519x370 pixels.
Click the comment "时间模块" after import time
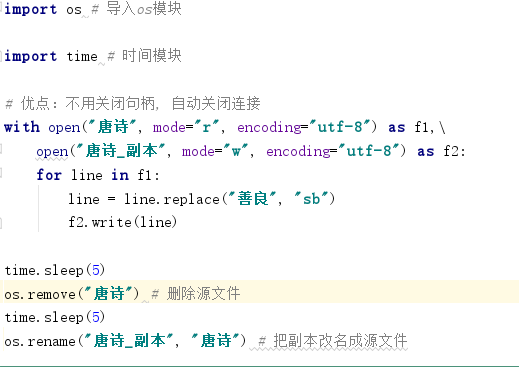tap(152, 56)
